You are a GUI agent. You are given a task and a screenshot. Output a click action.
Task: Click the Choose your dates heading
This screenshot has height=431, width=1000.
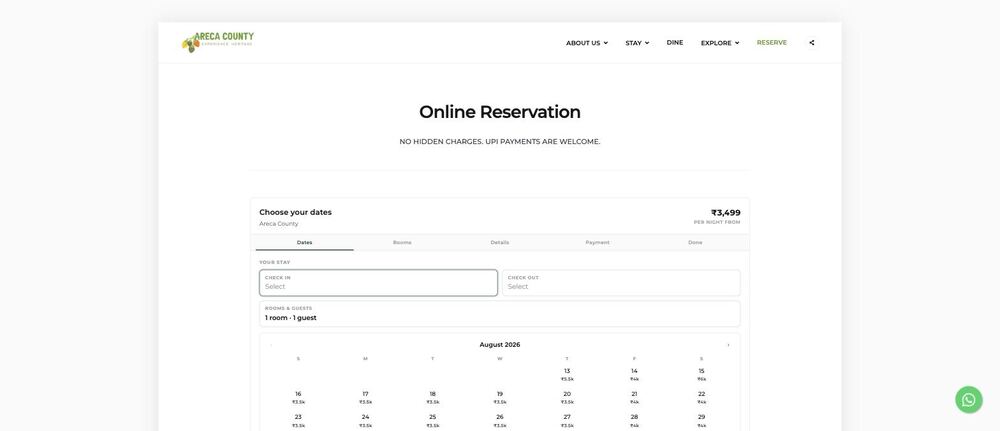point(295,212)
